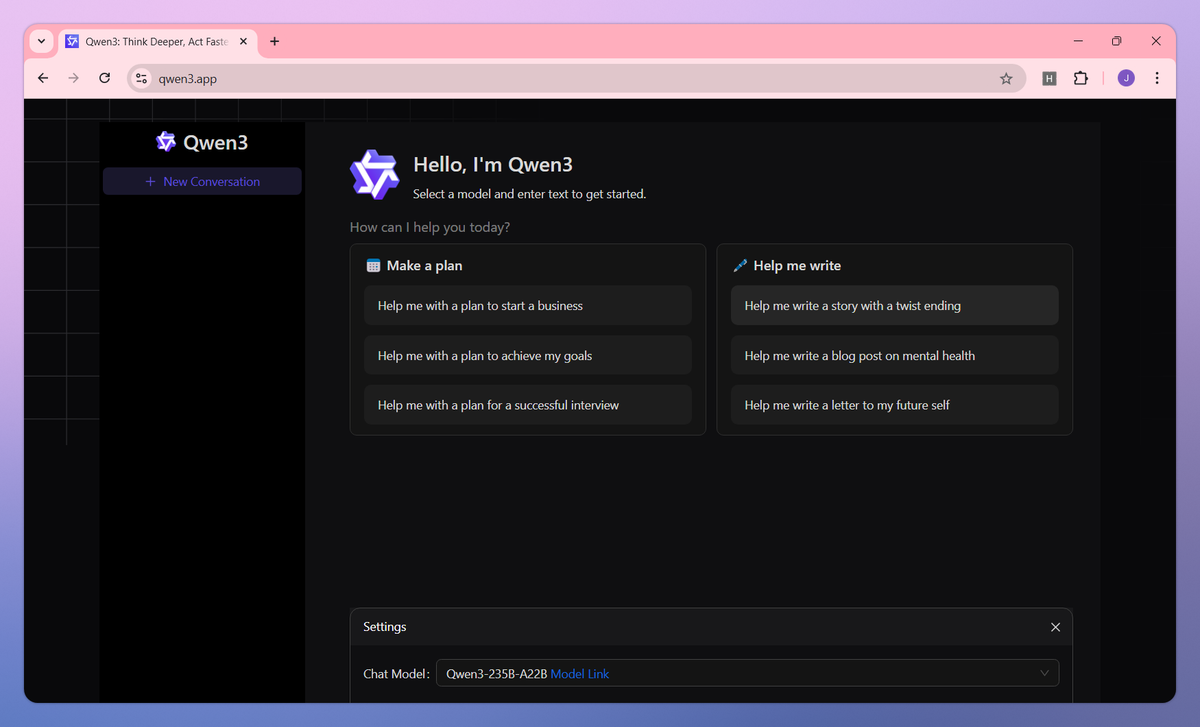Expand the Chat Model chevron arrow
Viewport: 1200px width, 727px height.
pyautogui.click(x=1044, y=672)
